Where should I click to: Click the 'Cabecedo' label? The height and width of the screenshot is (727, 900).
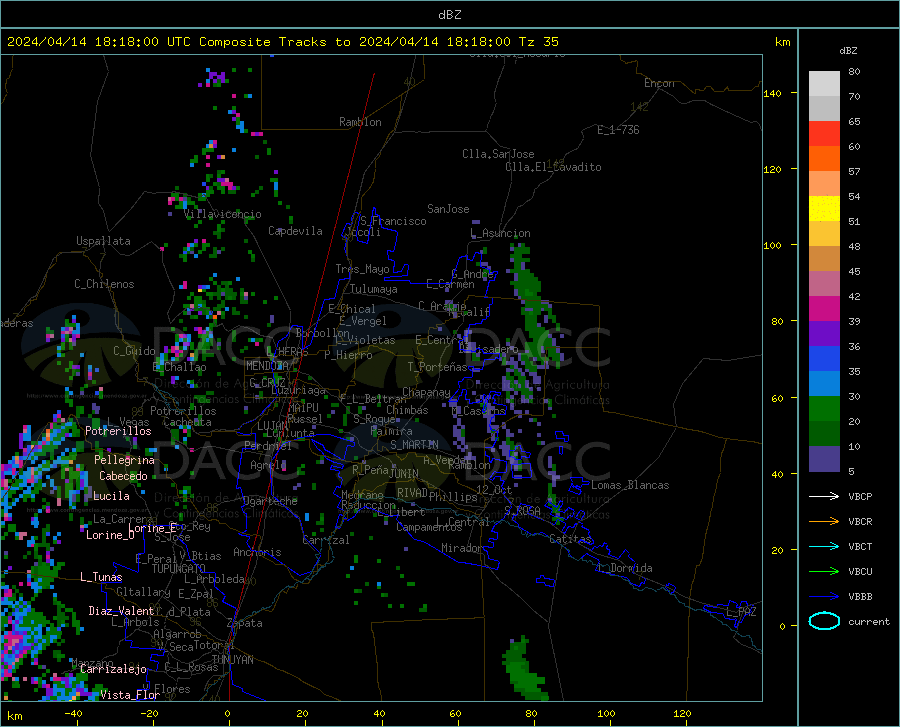pyautogui.click(x=123, y=476)
